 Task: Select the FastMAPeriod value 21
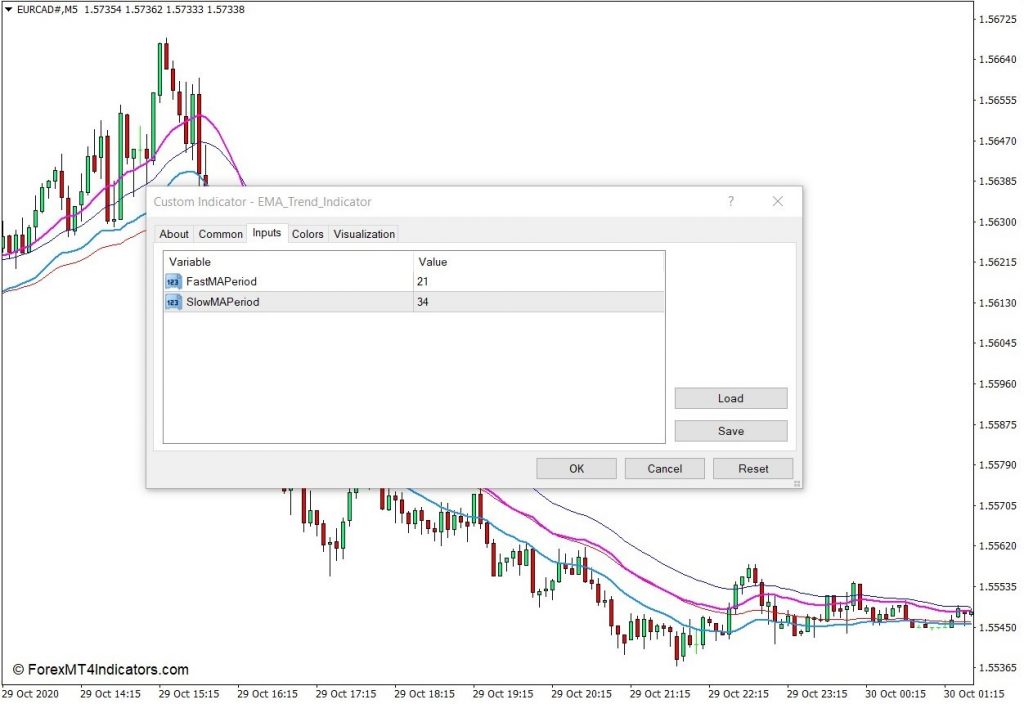[423, 281]
